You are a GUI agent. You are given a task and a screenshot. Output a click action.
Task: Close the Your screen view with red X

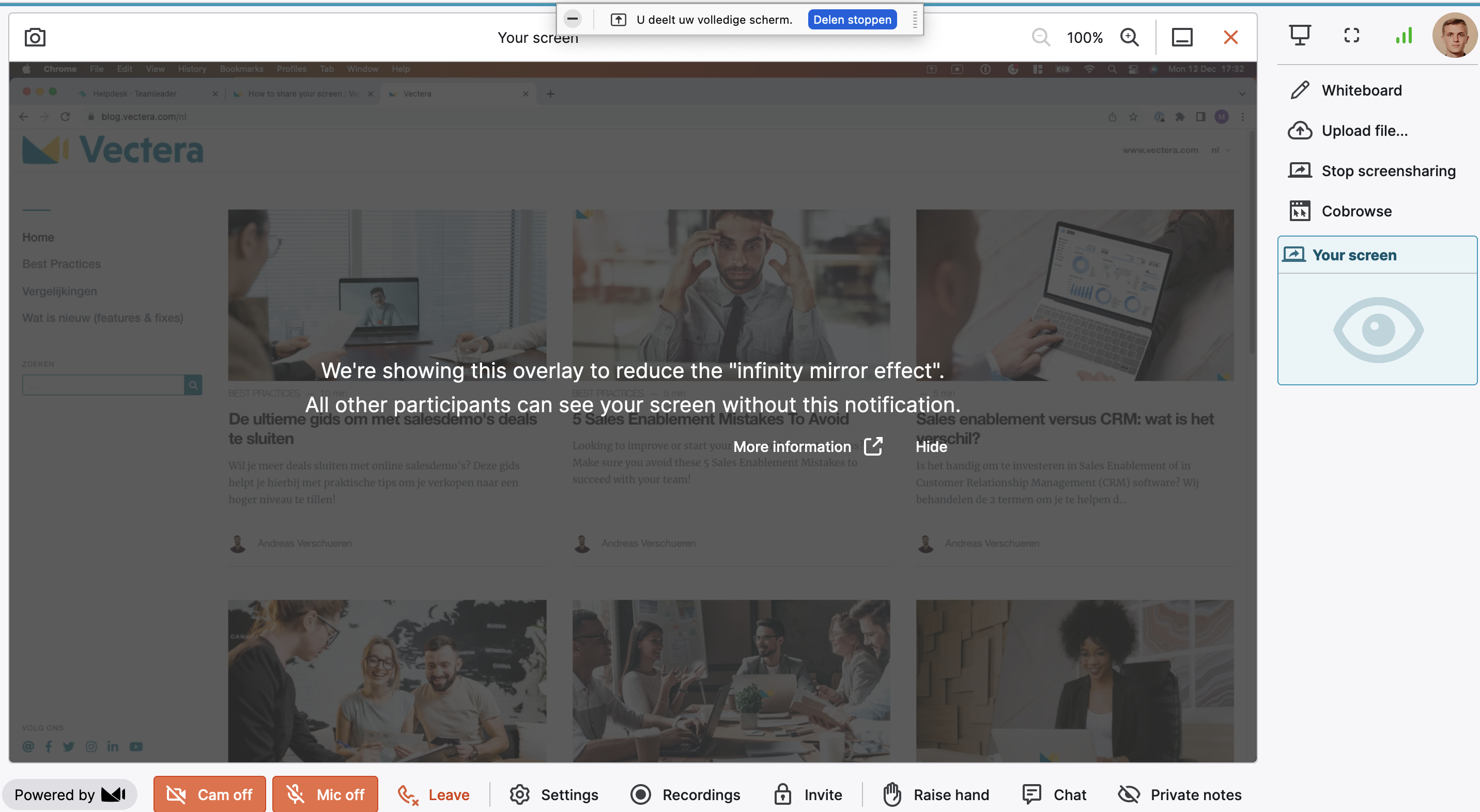[1230, 37]
